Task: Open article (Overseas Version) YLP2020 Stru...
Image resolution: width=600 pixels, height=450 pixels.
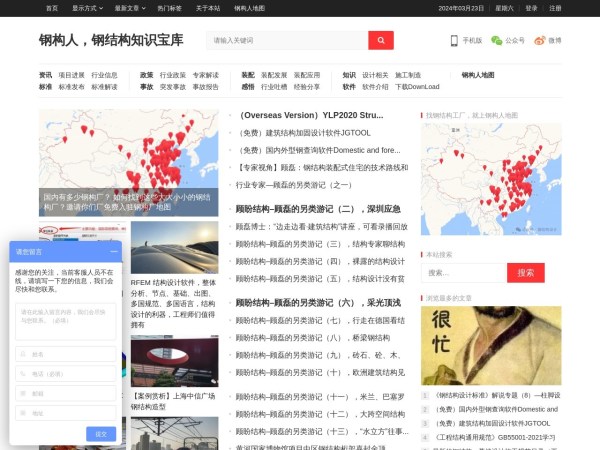Action: pyautogui.click(x=311, y=115)
